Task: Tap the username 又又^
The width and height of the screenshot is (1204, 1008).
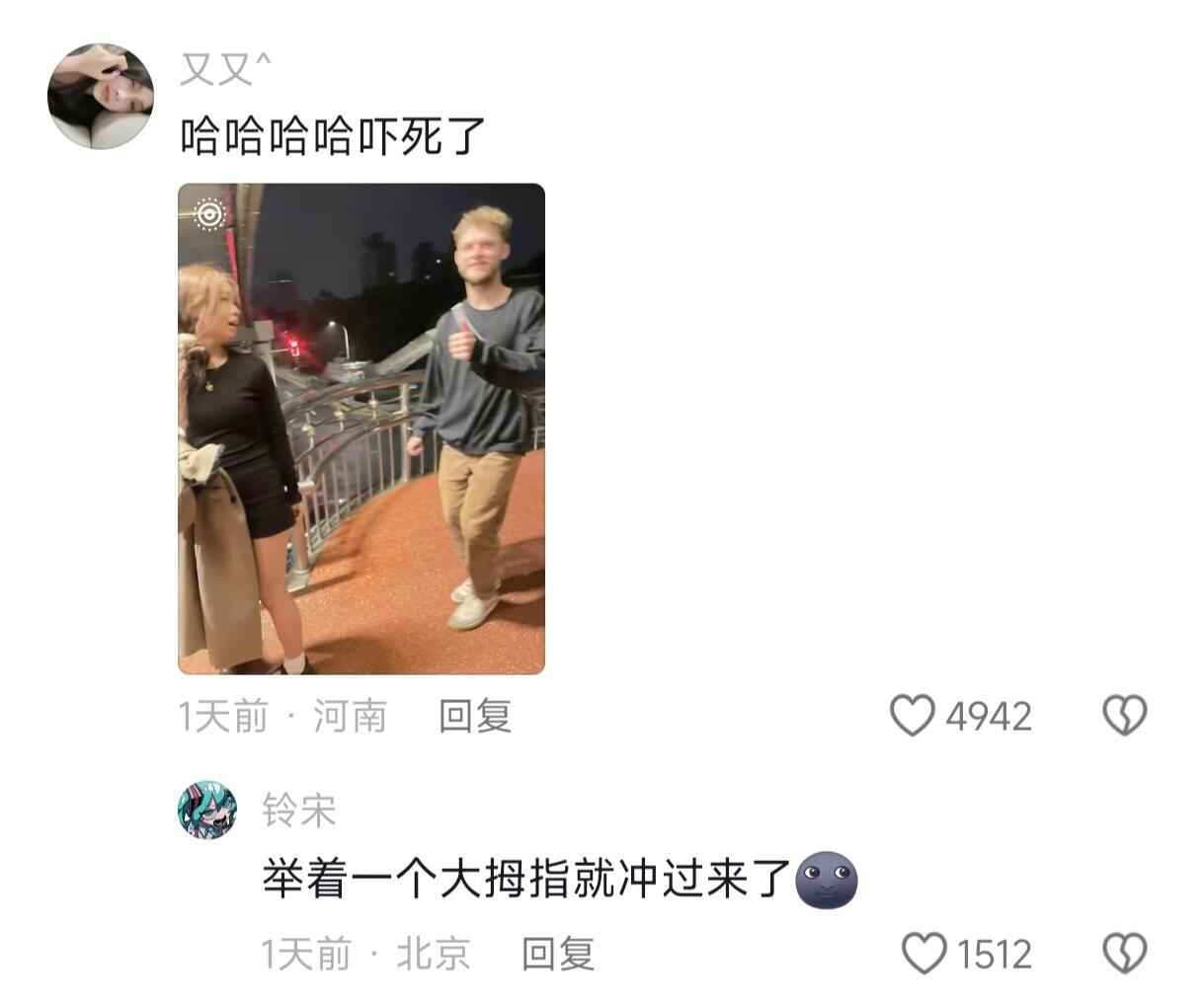Action: (225, 70)
